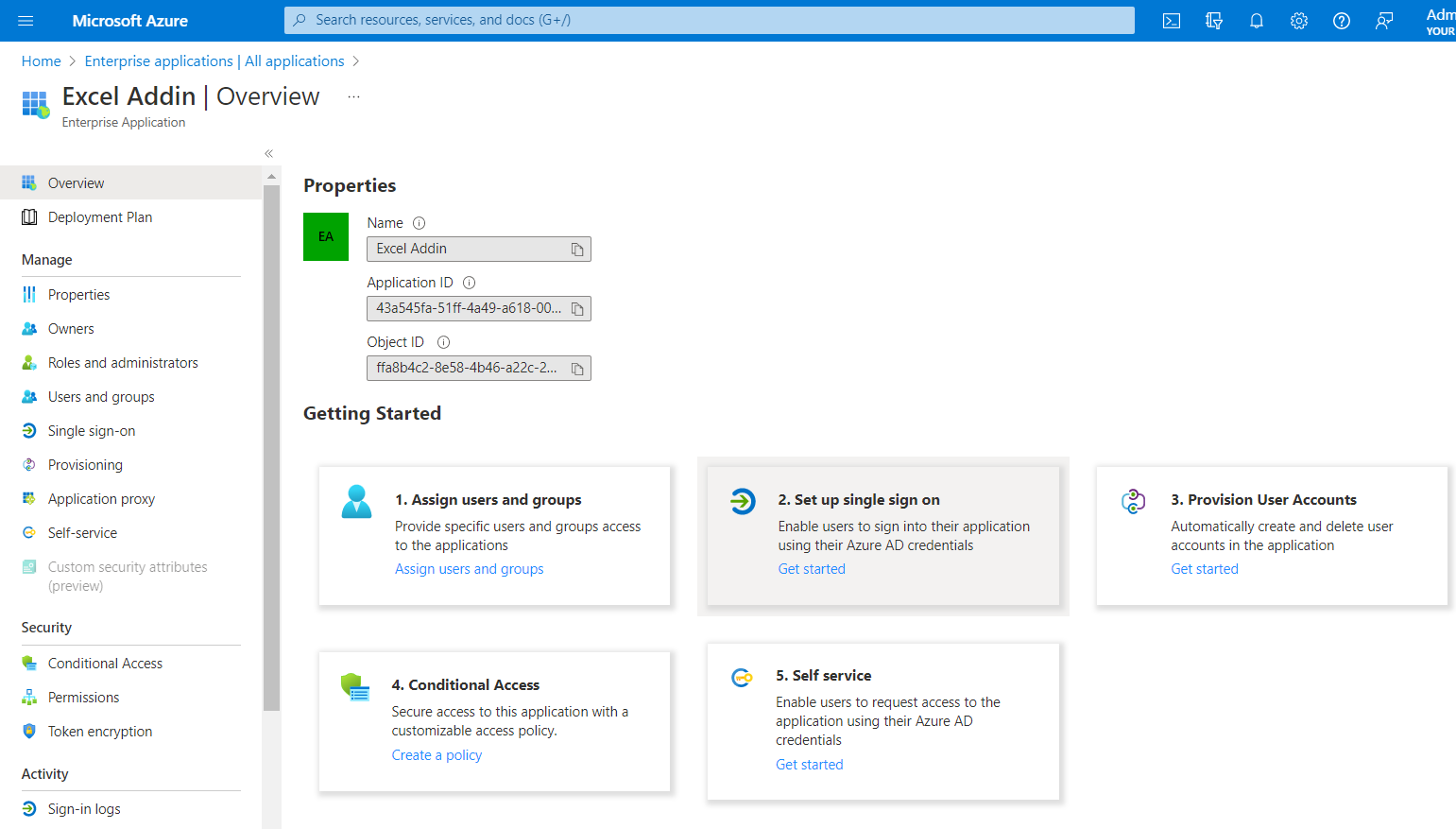Click Create a policy under Conditional Access

[437, 754]
